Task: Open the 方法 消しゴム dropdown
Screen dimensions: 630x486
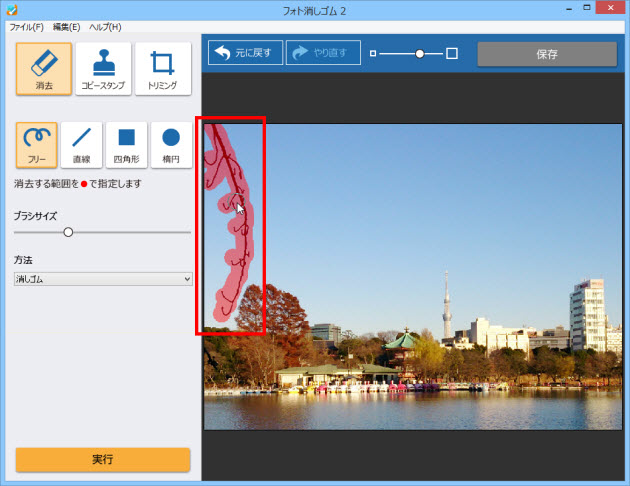Action: [103, 279]
